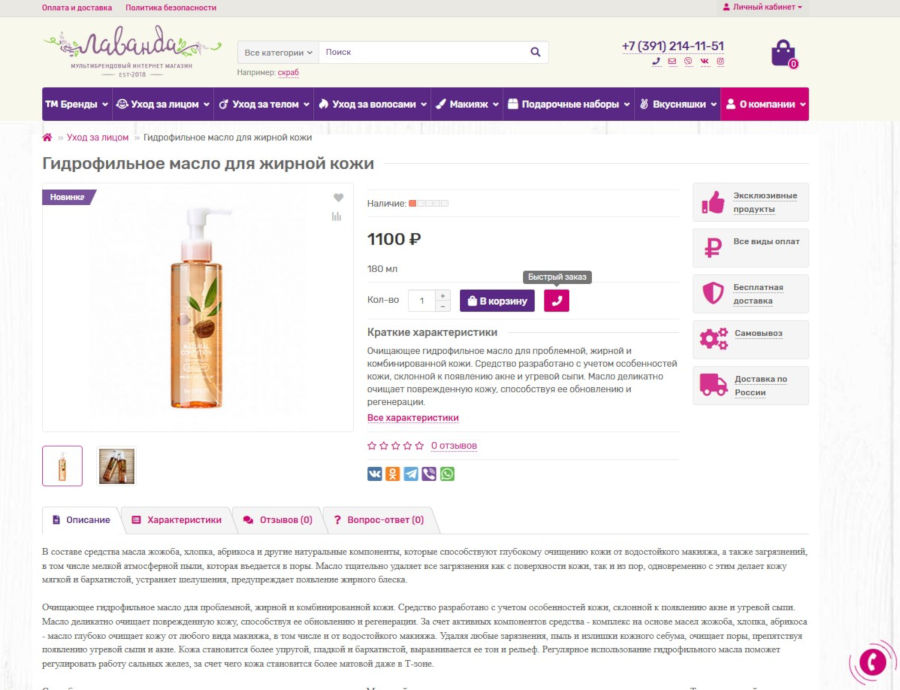
Task: Open the Все характеристики link
Action: (x=413, y=418)
